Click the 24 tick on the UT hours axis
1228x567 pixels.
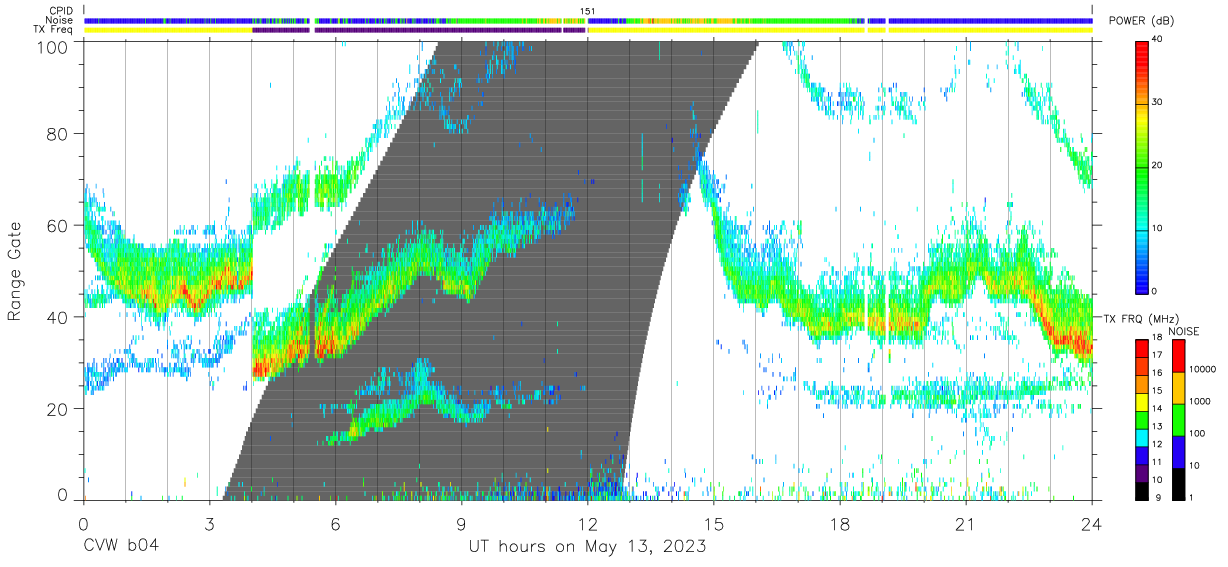pos(1092,524)
